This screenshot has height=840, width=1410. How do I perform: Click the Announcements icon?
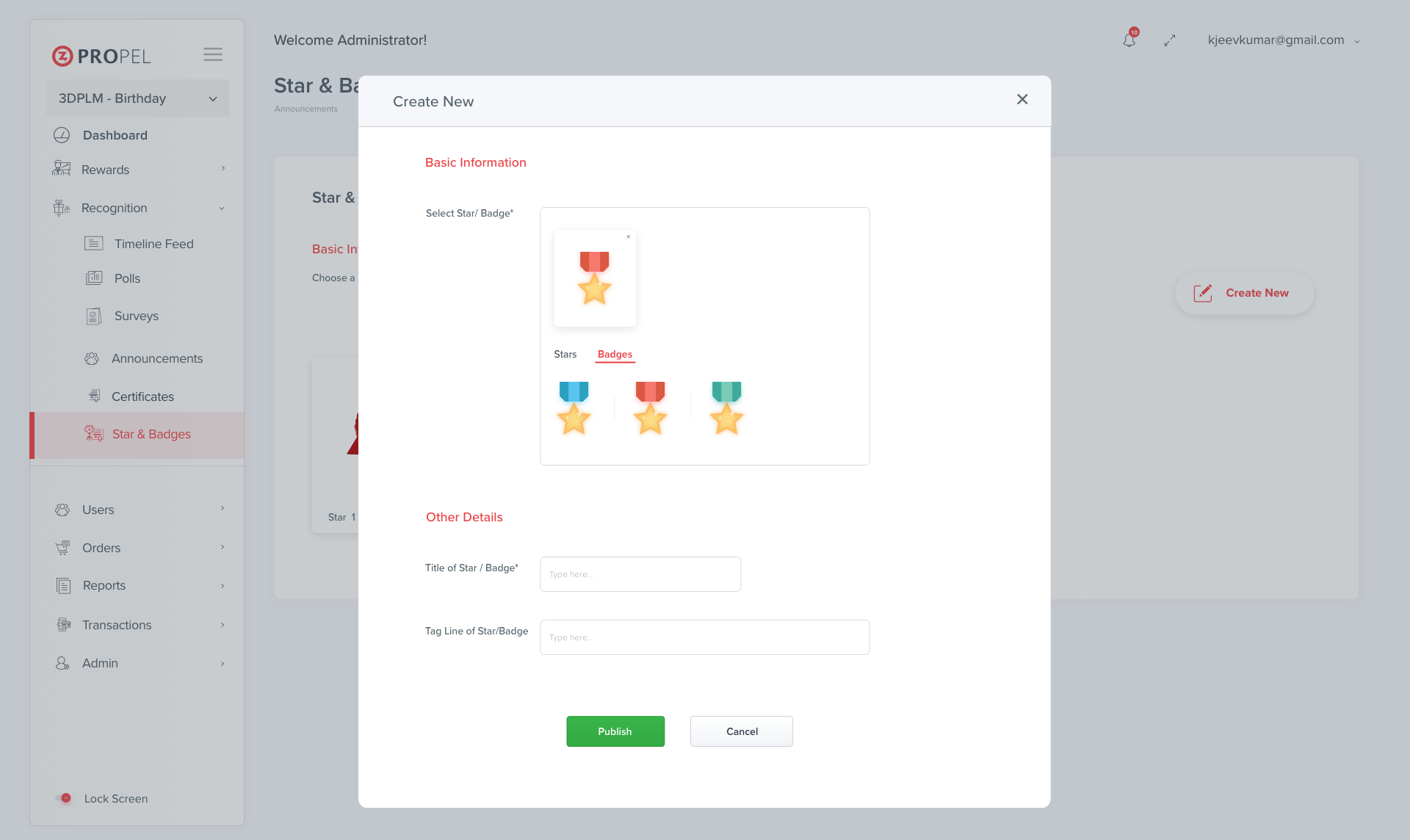pos(92,357)
